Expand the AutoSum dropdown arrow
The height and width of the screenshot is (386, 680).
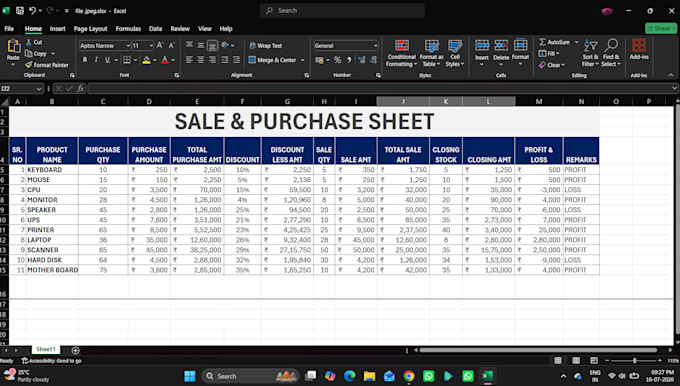(x=576, y=42)
